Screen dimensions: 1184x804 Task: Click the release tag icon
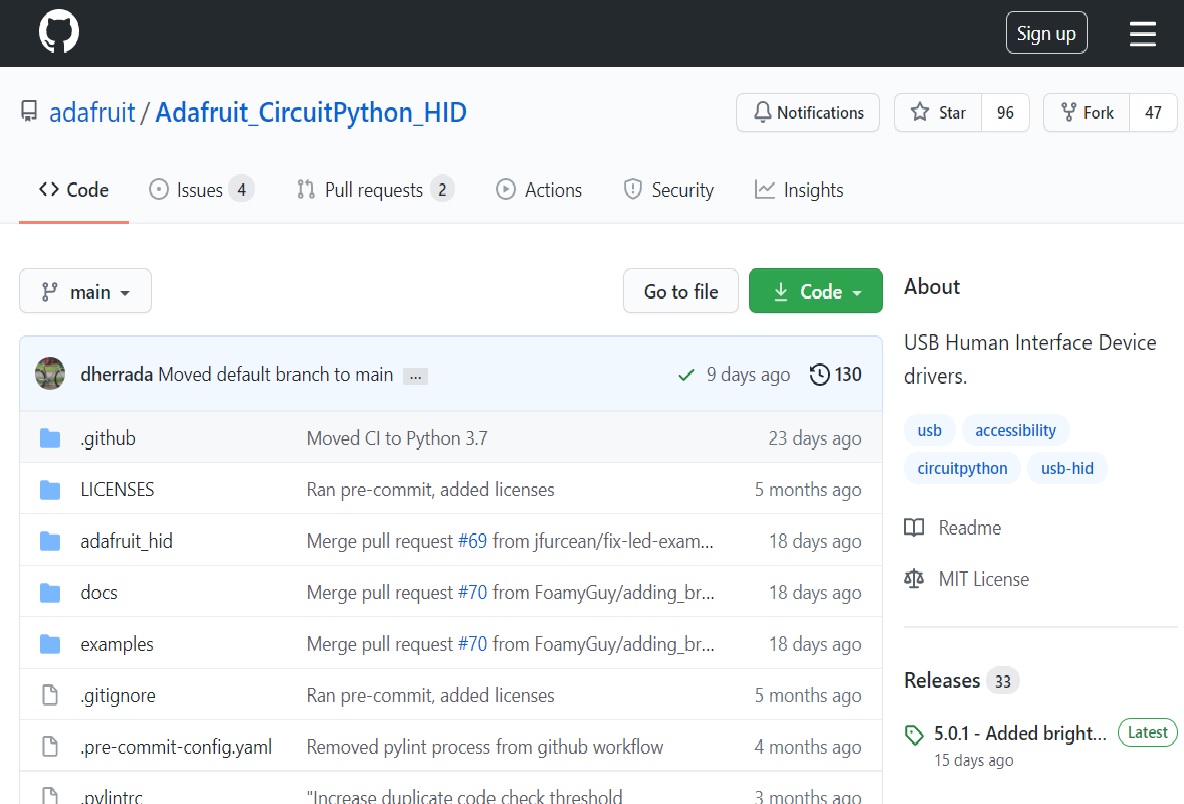point(914,735)
